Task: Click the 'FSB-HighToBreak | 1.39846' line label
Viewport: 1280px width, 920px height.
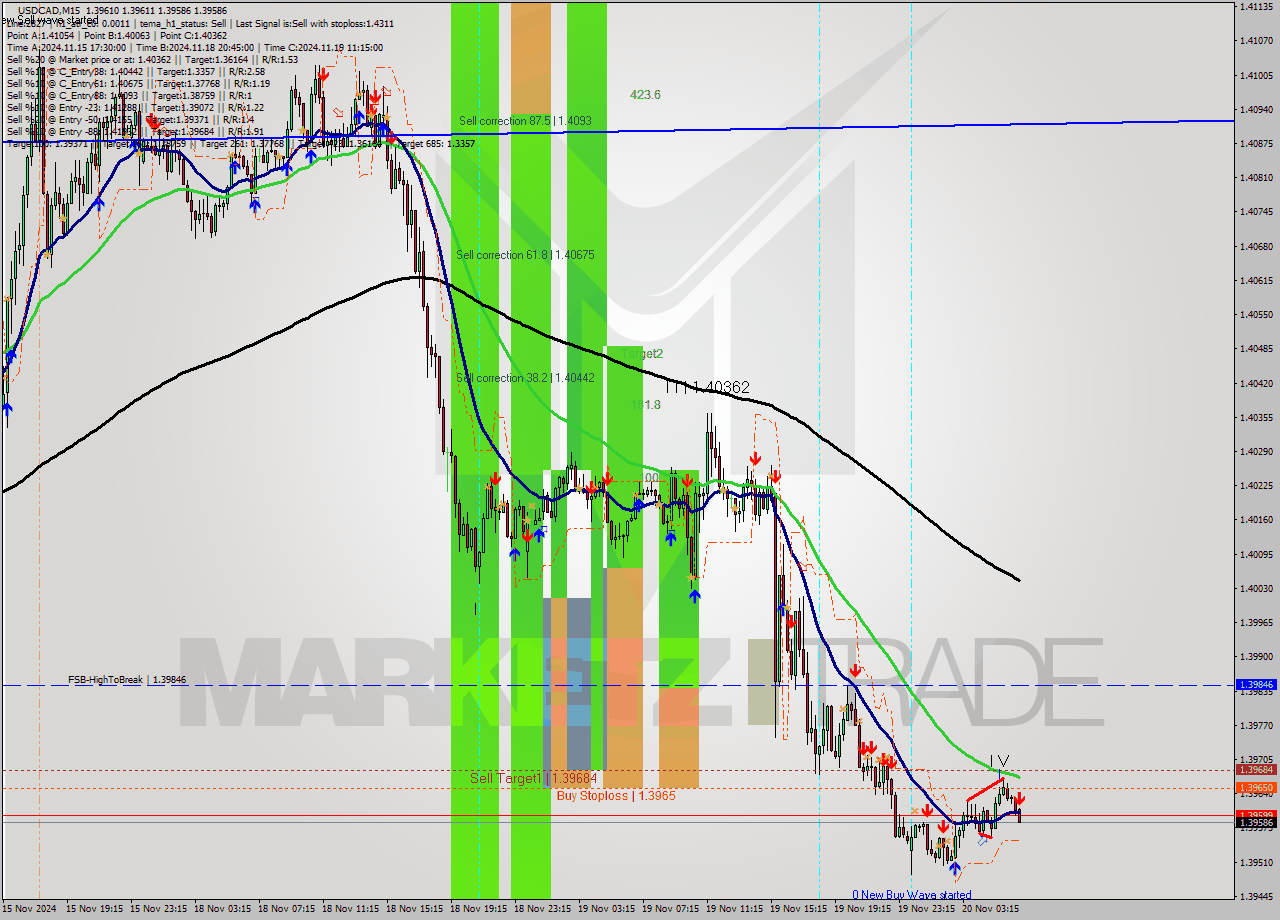Action: [x=127, y=680]
